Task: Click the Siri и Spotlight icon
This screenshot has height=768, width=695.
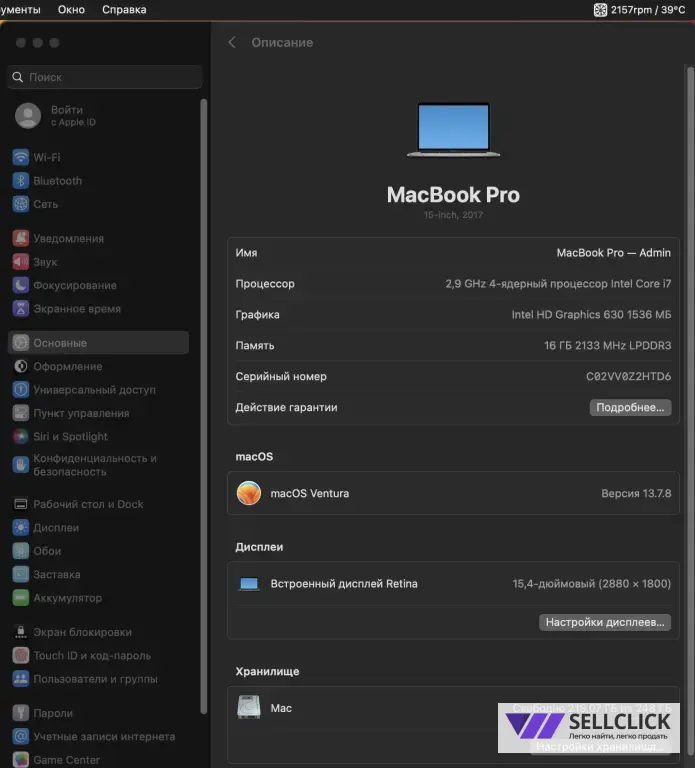Action: (x=21, y=436)
